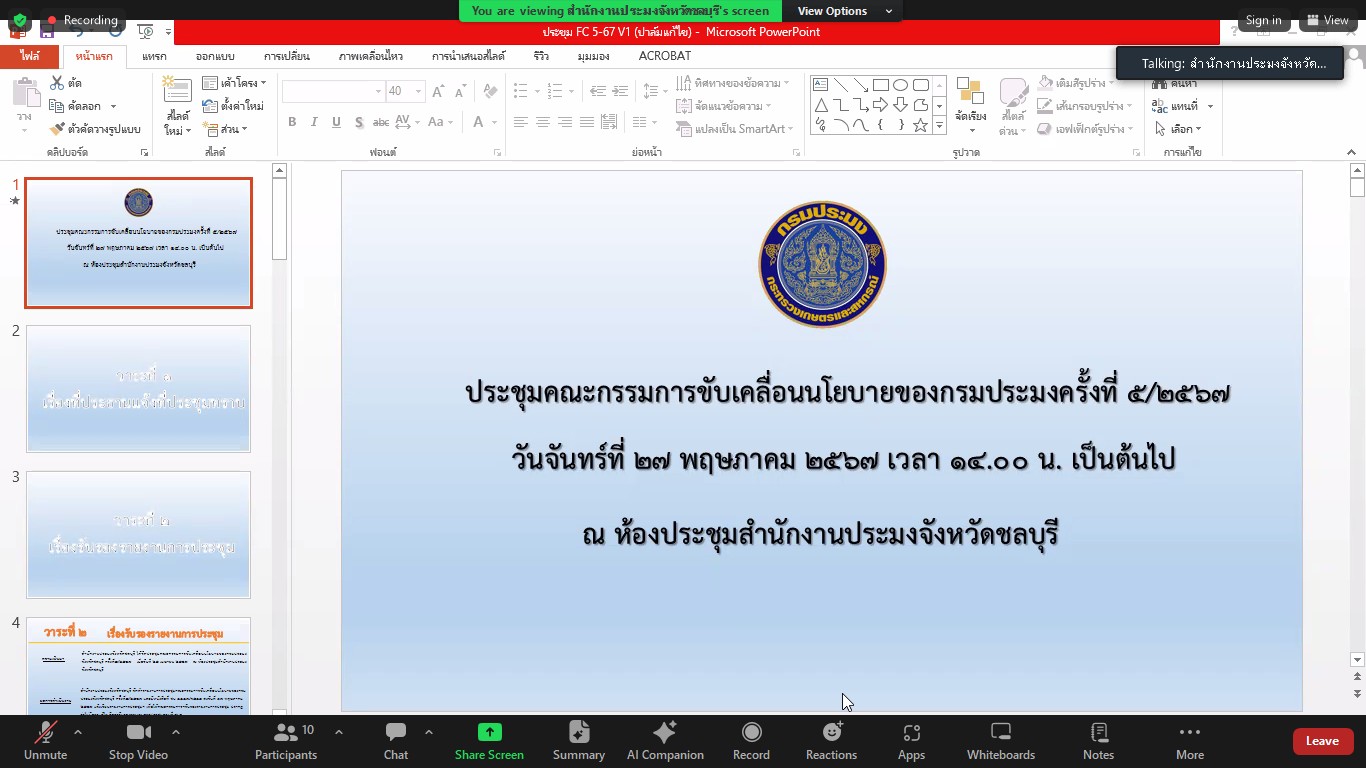Click the red Leave meeting button

pyautogui.click(x=1322, y=741)
